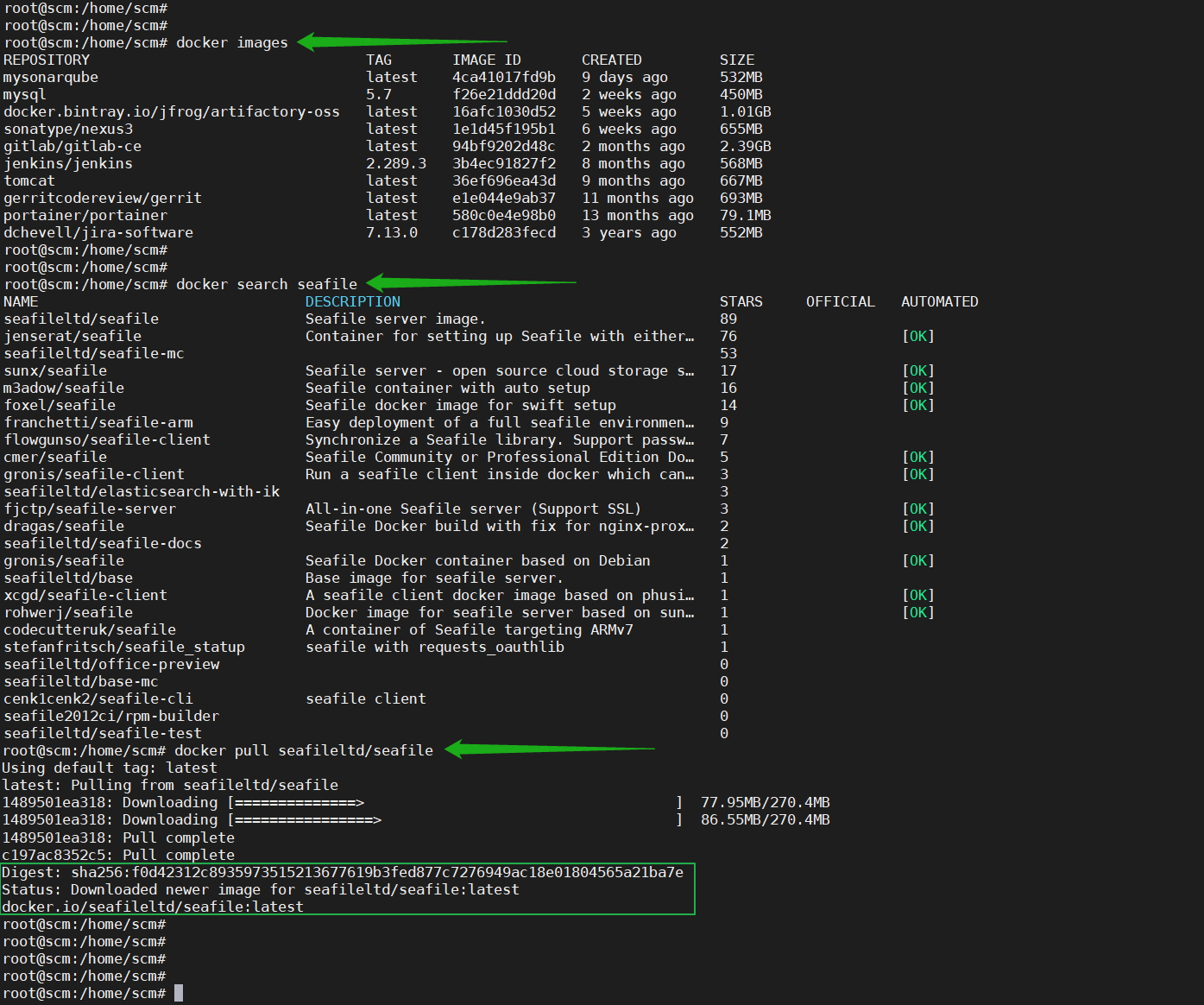Click the 1.01GB size value
Screen dimensions: 1204x1005
coord(746,111)
